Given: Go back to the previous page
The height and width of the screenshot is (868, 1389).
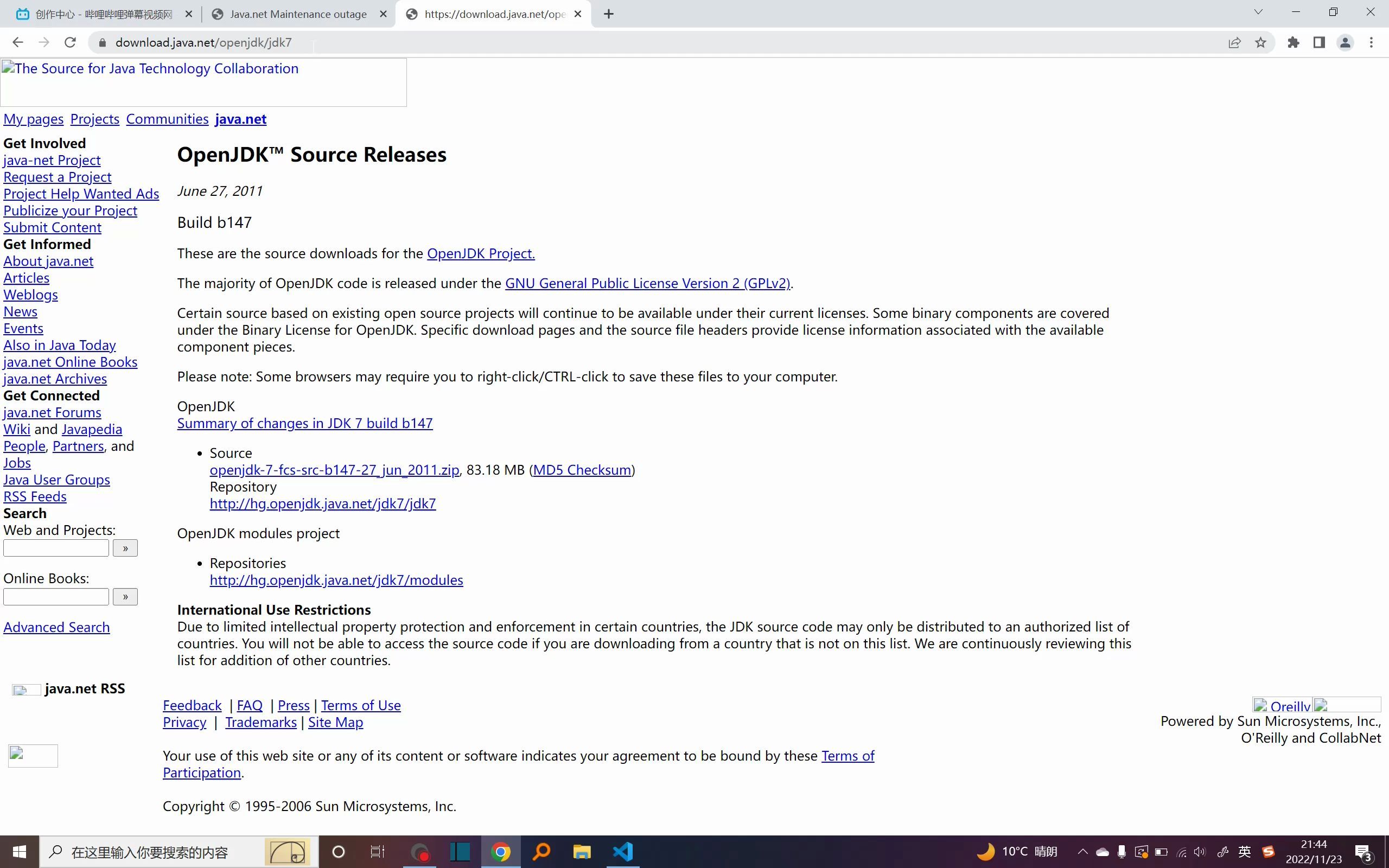Looking at the screenshot, I should 18,42.
